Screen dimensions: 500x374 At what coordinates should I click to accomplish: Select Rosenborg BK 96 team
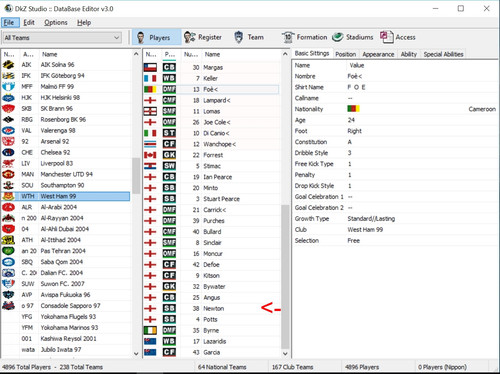[x=66, y=119]
